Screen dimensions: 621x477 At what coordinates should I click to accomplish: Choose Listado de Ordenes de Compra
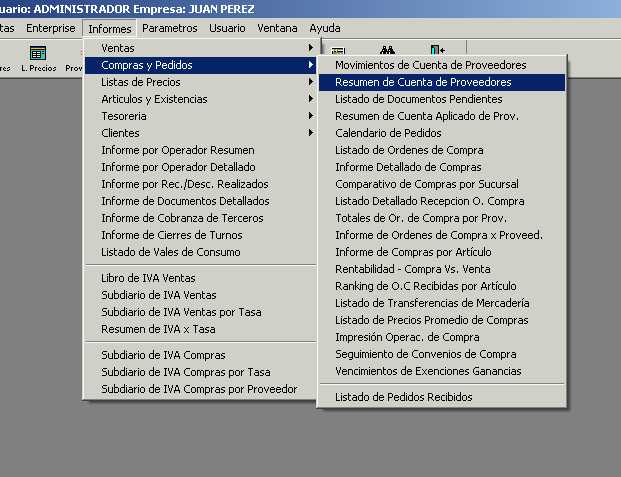[x=442, y=150]
